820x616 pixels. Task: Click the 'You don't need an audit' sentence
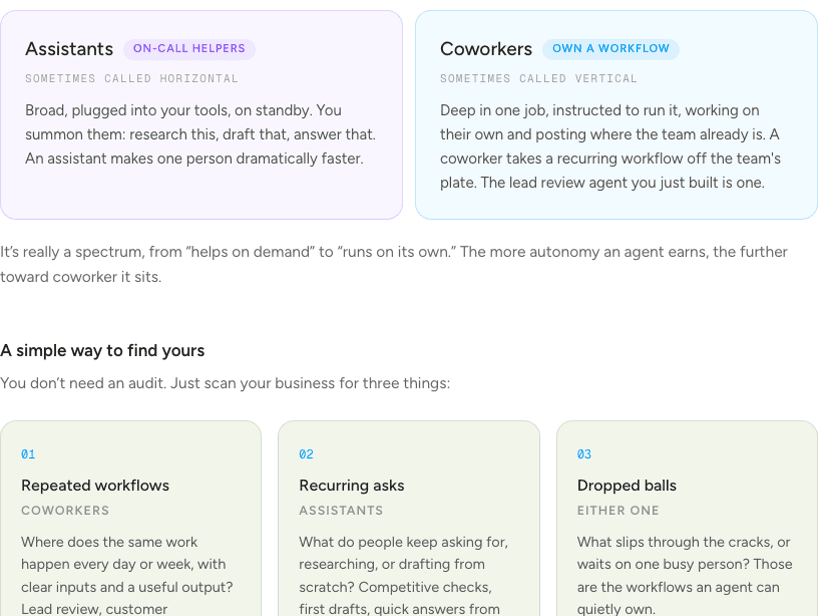[225, 383]
